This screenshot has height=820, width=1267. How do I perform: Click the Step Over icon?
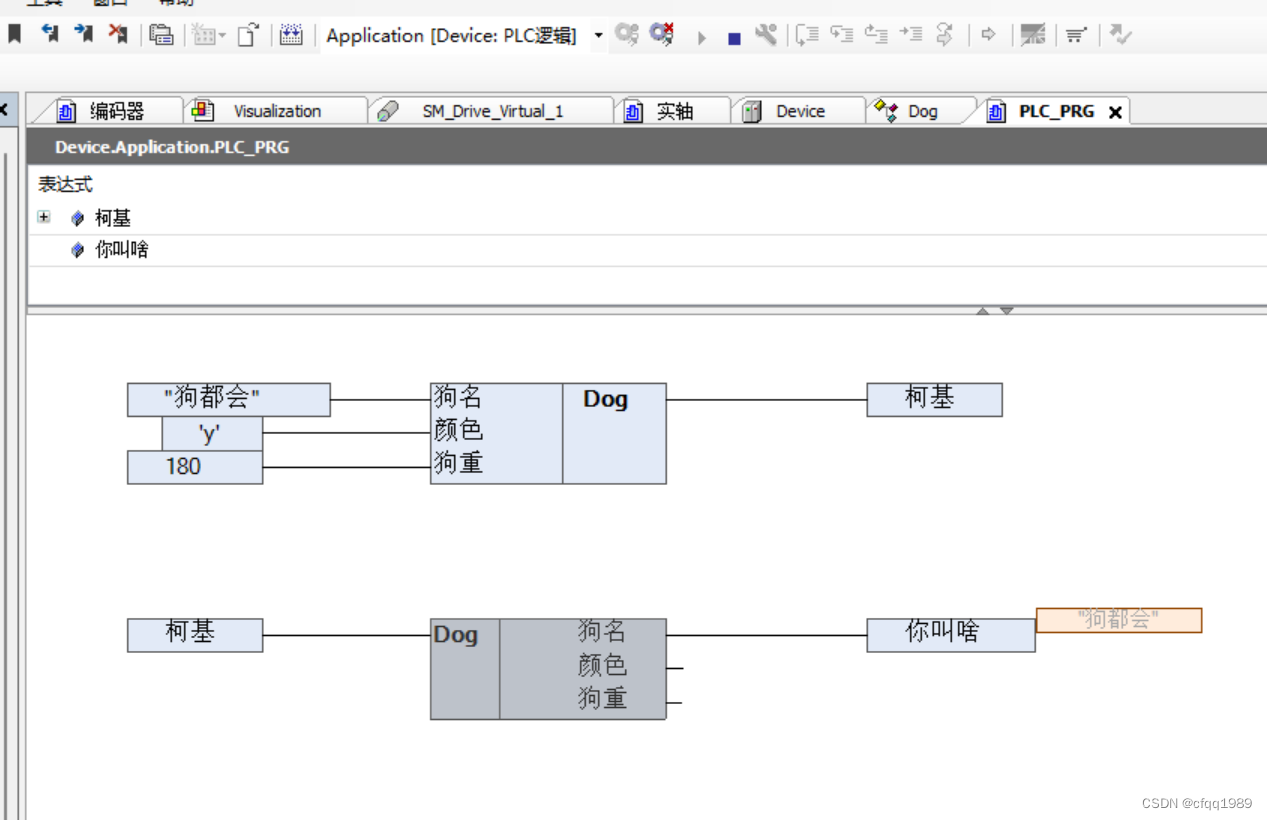coord(806,36)
